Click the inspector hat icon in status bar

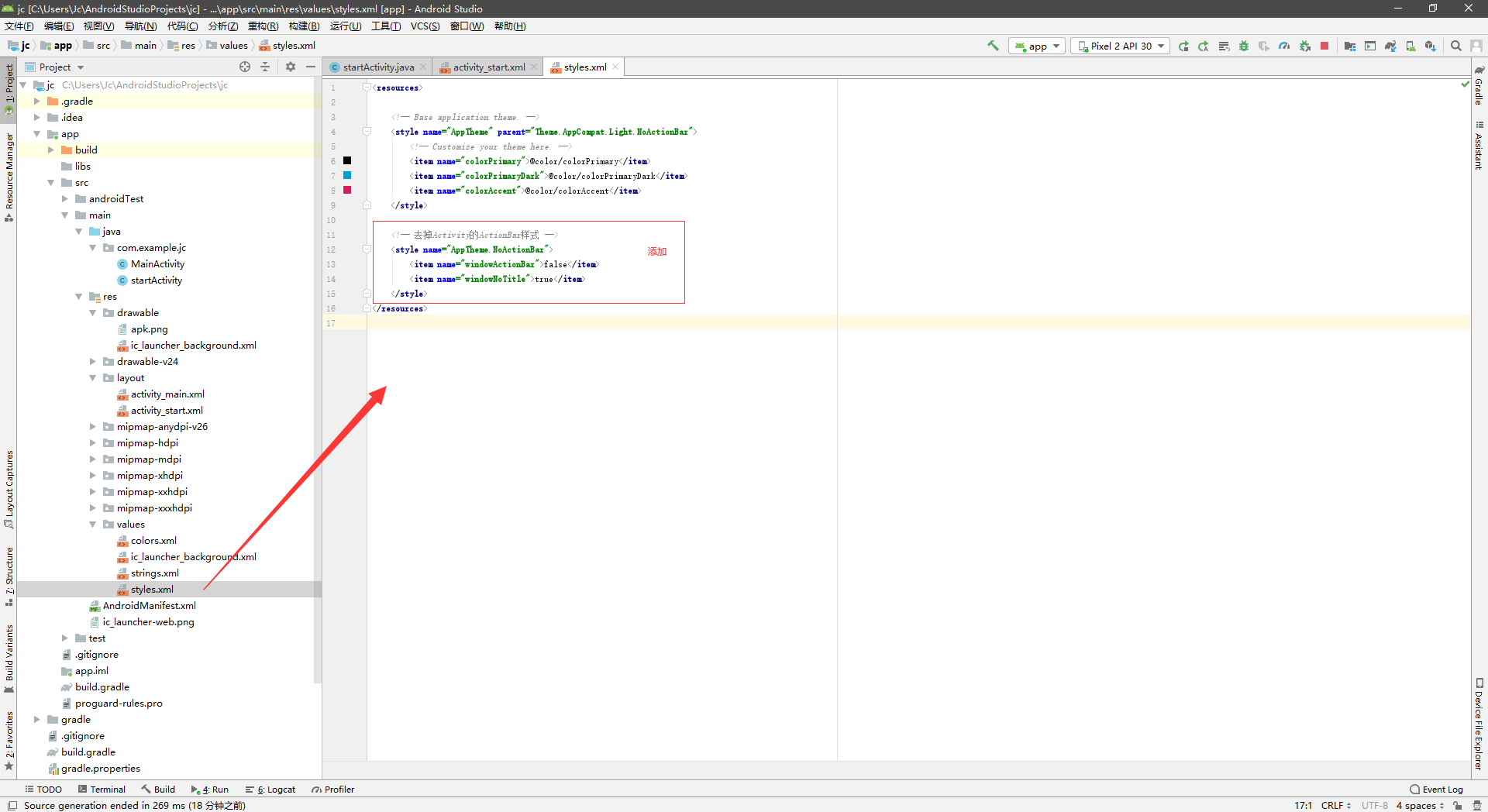[1477, 806]
